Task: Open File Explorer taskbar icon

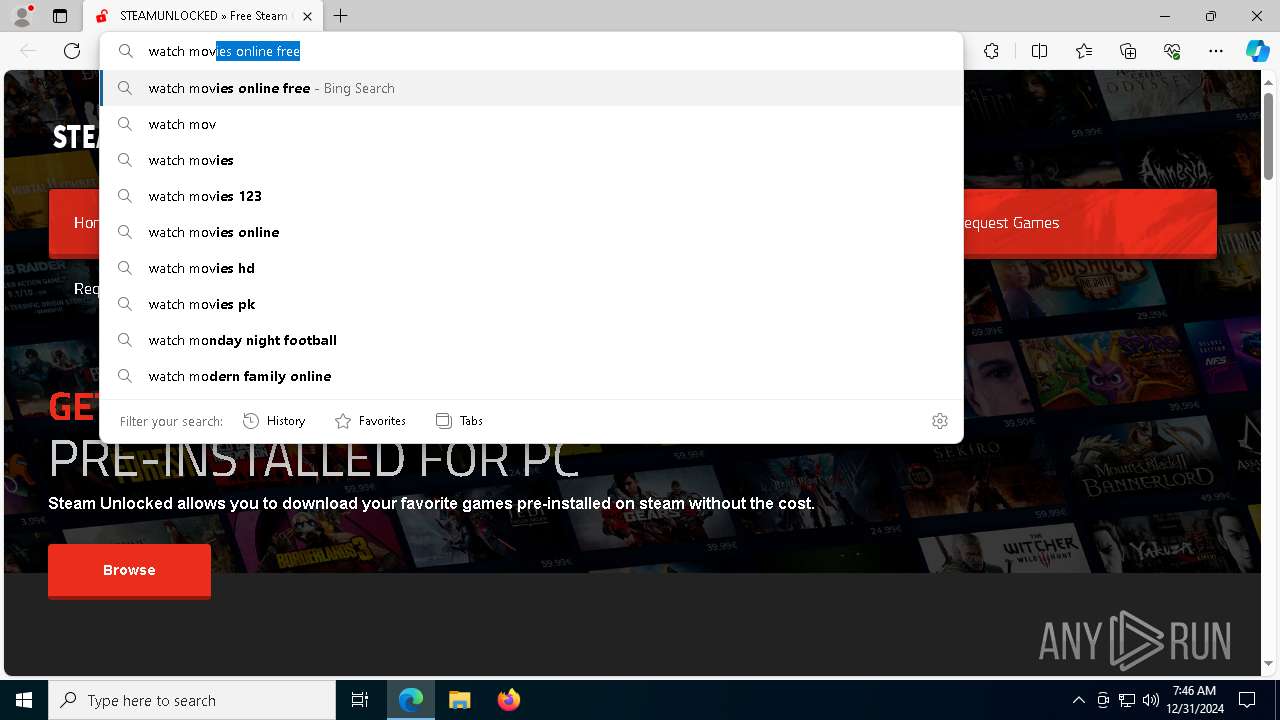Action: [459, 700]
